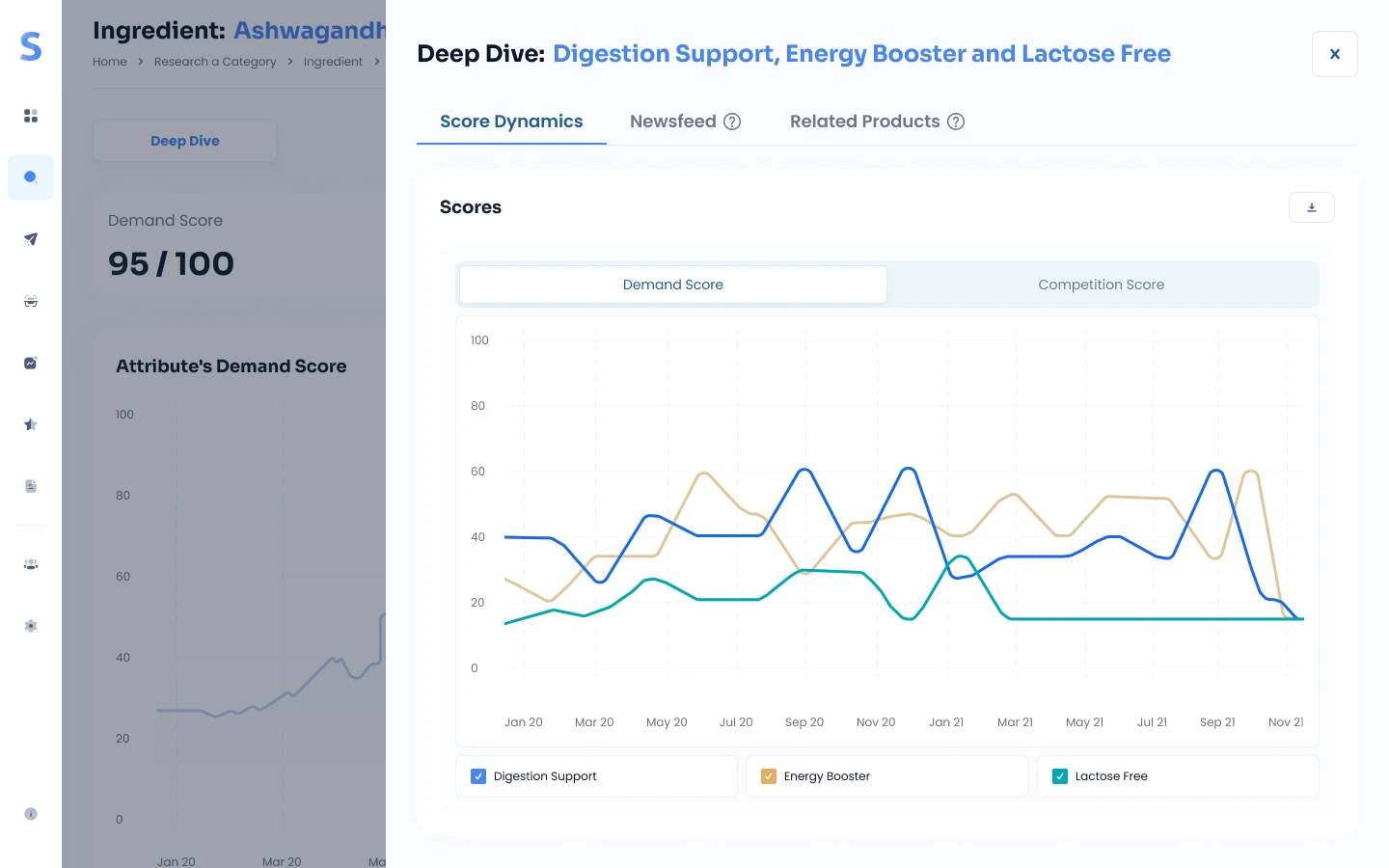Switch chart to Competition Score
This screenshot has width=1389, height=868.
[1102, 285]
